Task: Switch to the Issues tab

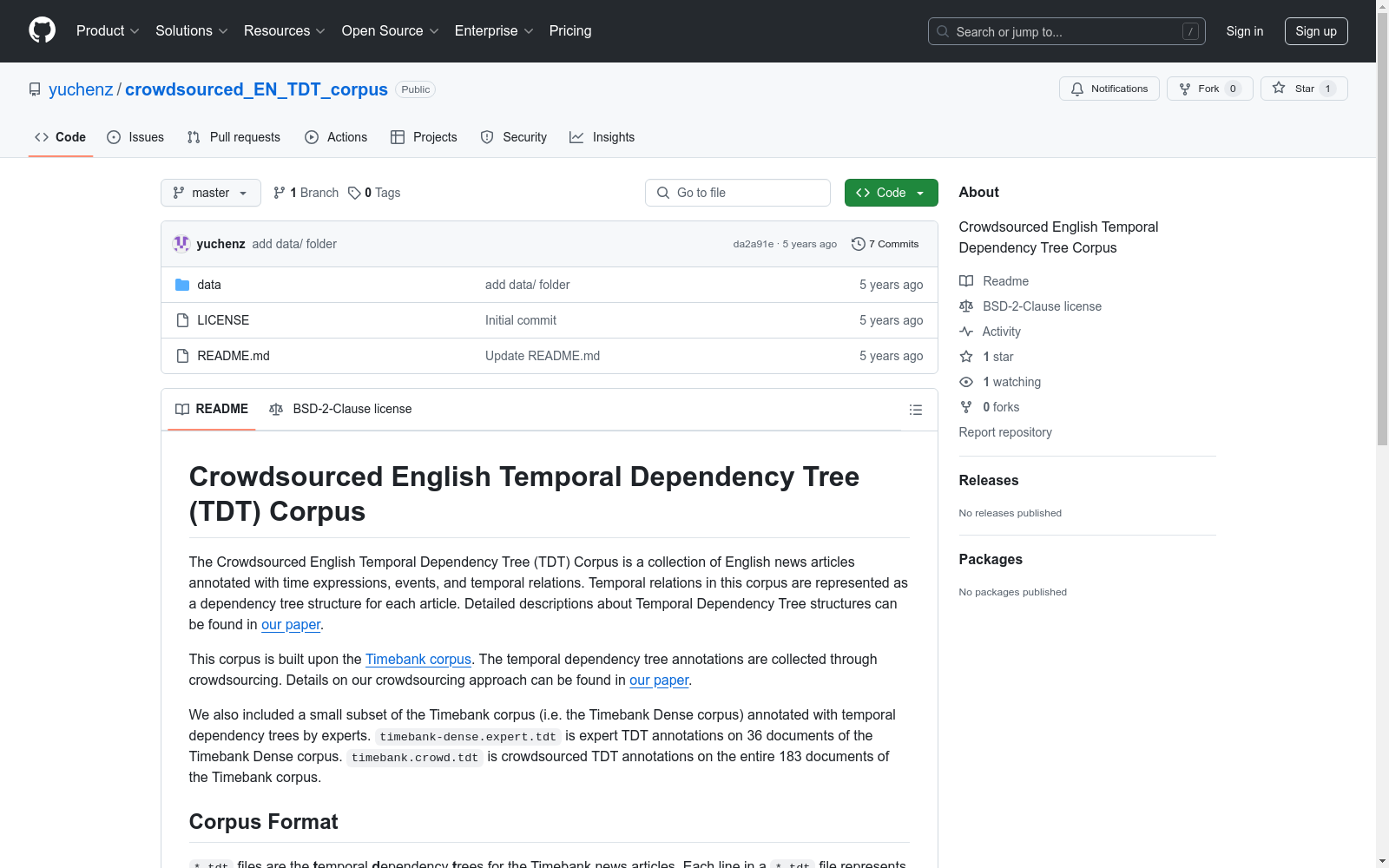Action: coord(135,137)
